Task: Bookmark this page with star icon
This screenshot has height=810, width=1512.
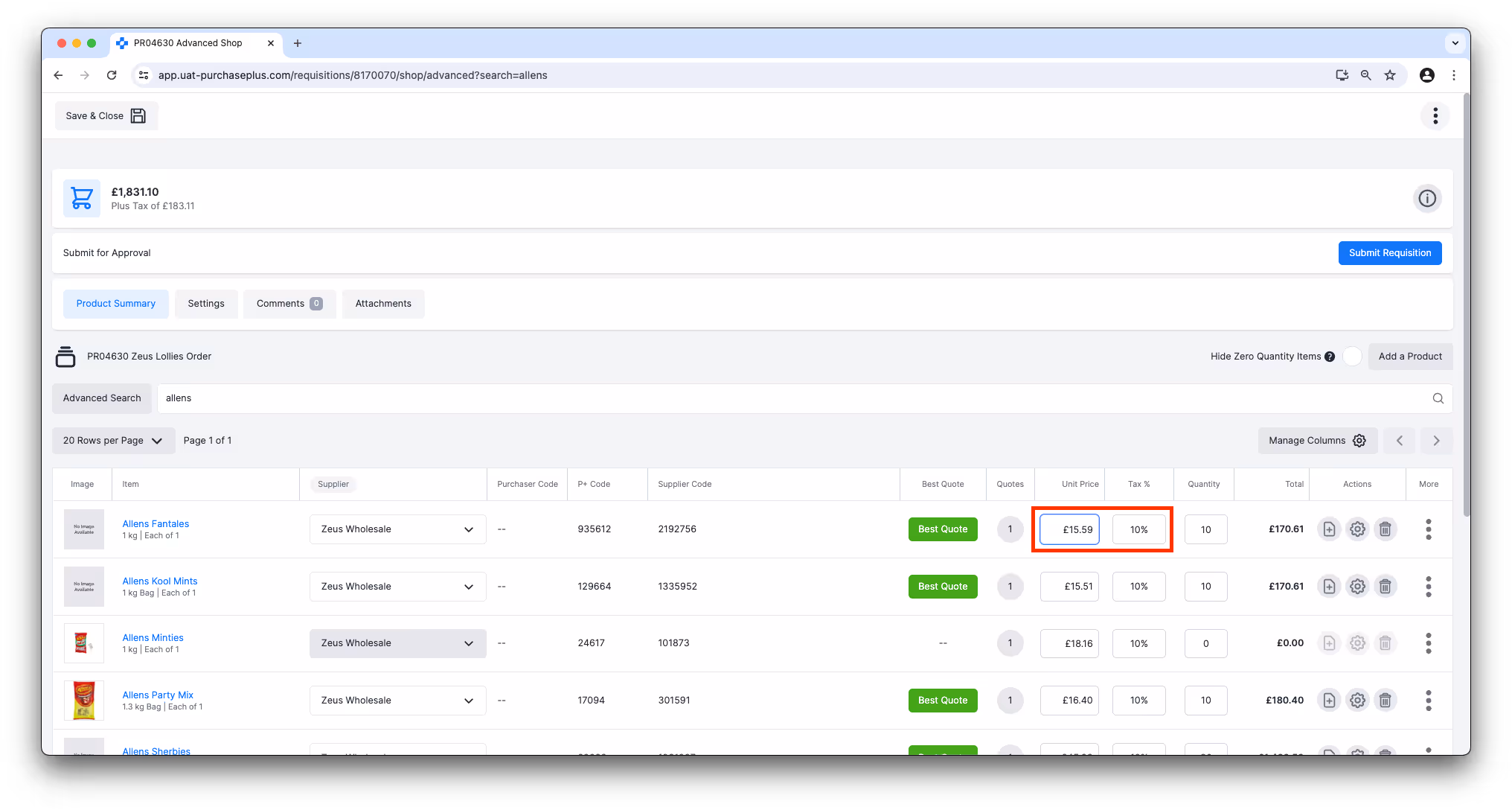Action: 1389,75
